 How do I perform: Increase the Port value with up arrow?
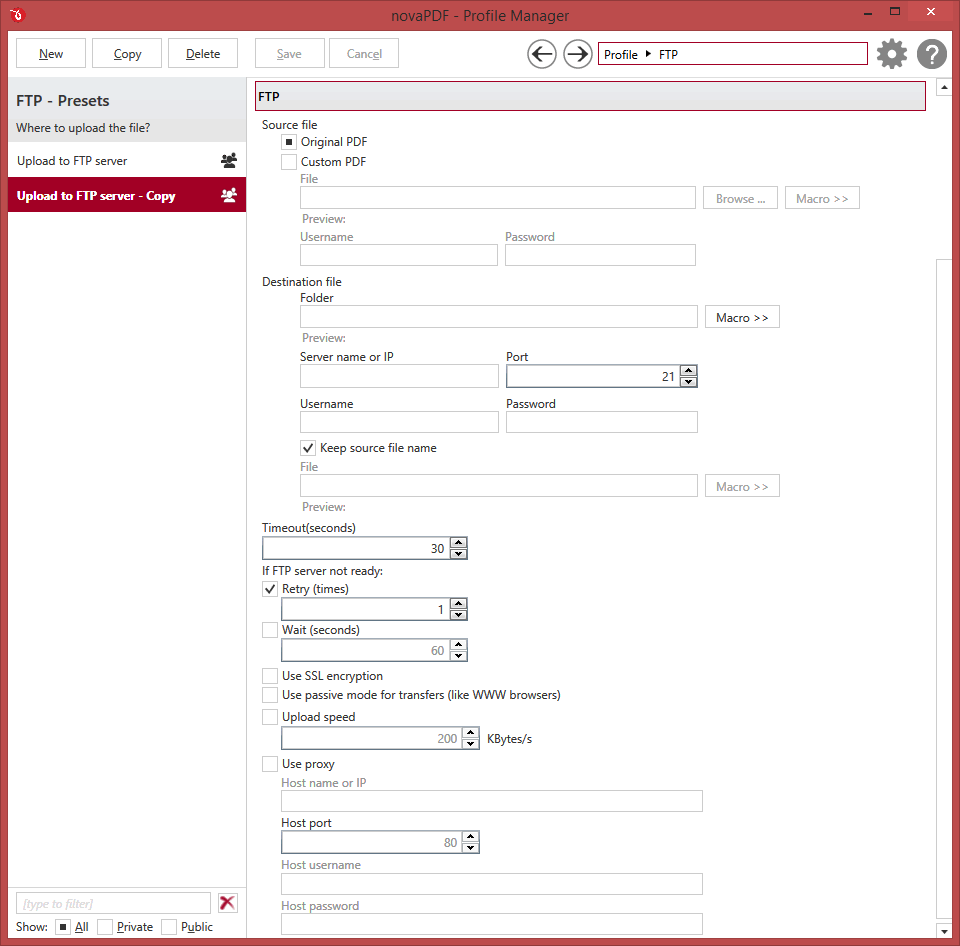[x=689, y=370]
